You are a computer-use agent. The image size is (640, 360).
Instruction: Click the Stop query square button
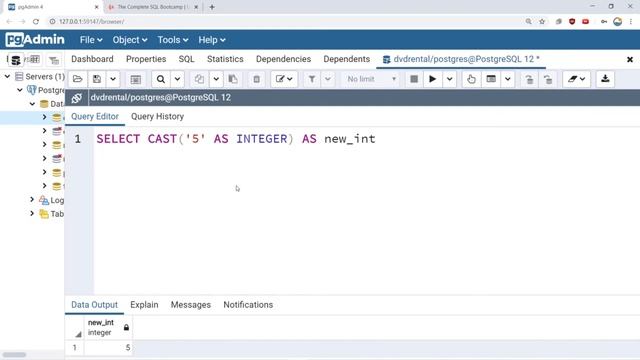point(414,79)
